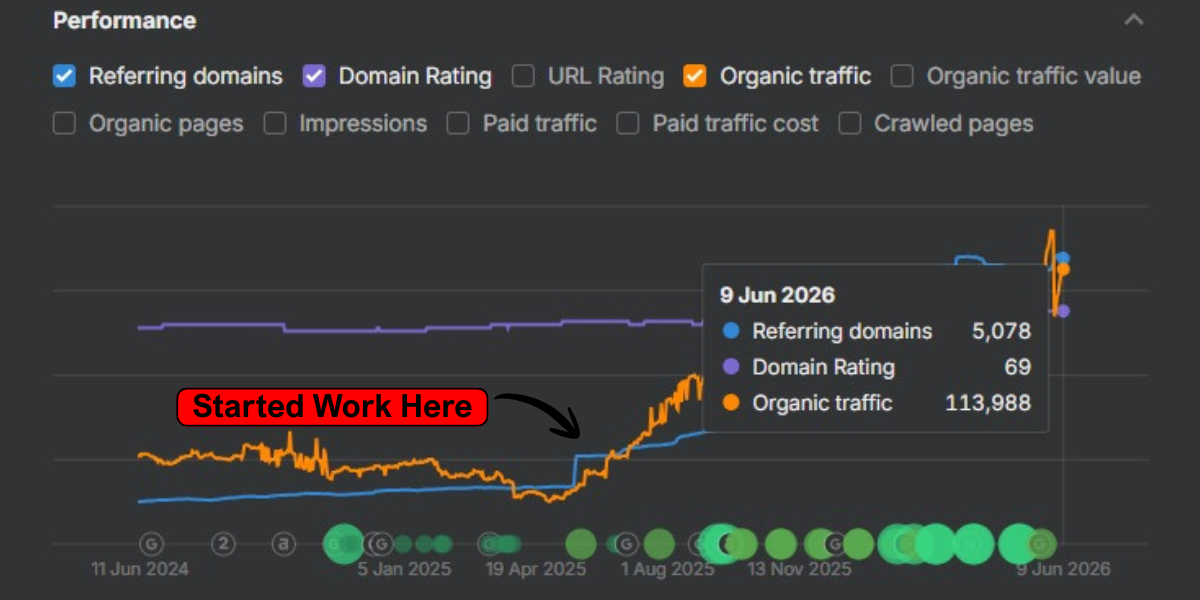
Task: Click the '11 Jun 2024' axis date
Action: click(x=140, y=569)
